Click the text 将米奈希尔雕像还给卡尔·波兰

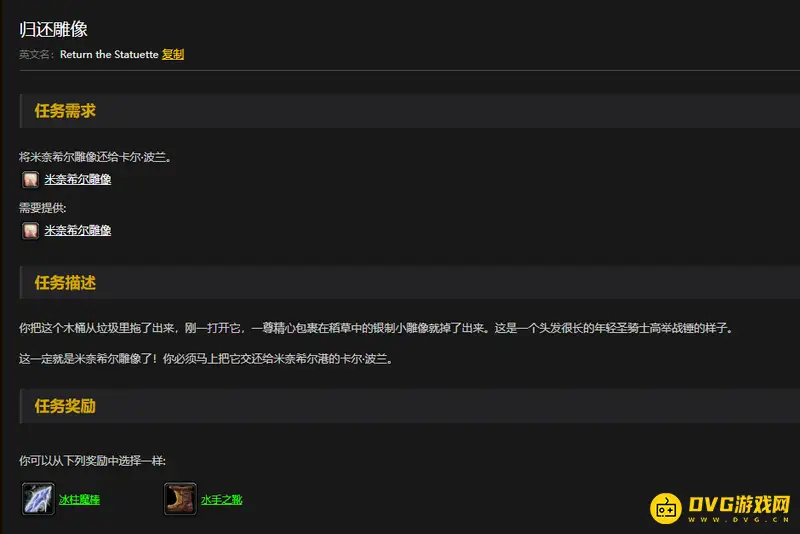pyautogui.click(x=95, y=157)
